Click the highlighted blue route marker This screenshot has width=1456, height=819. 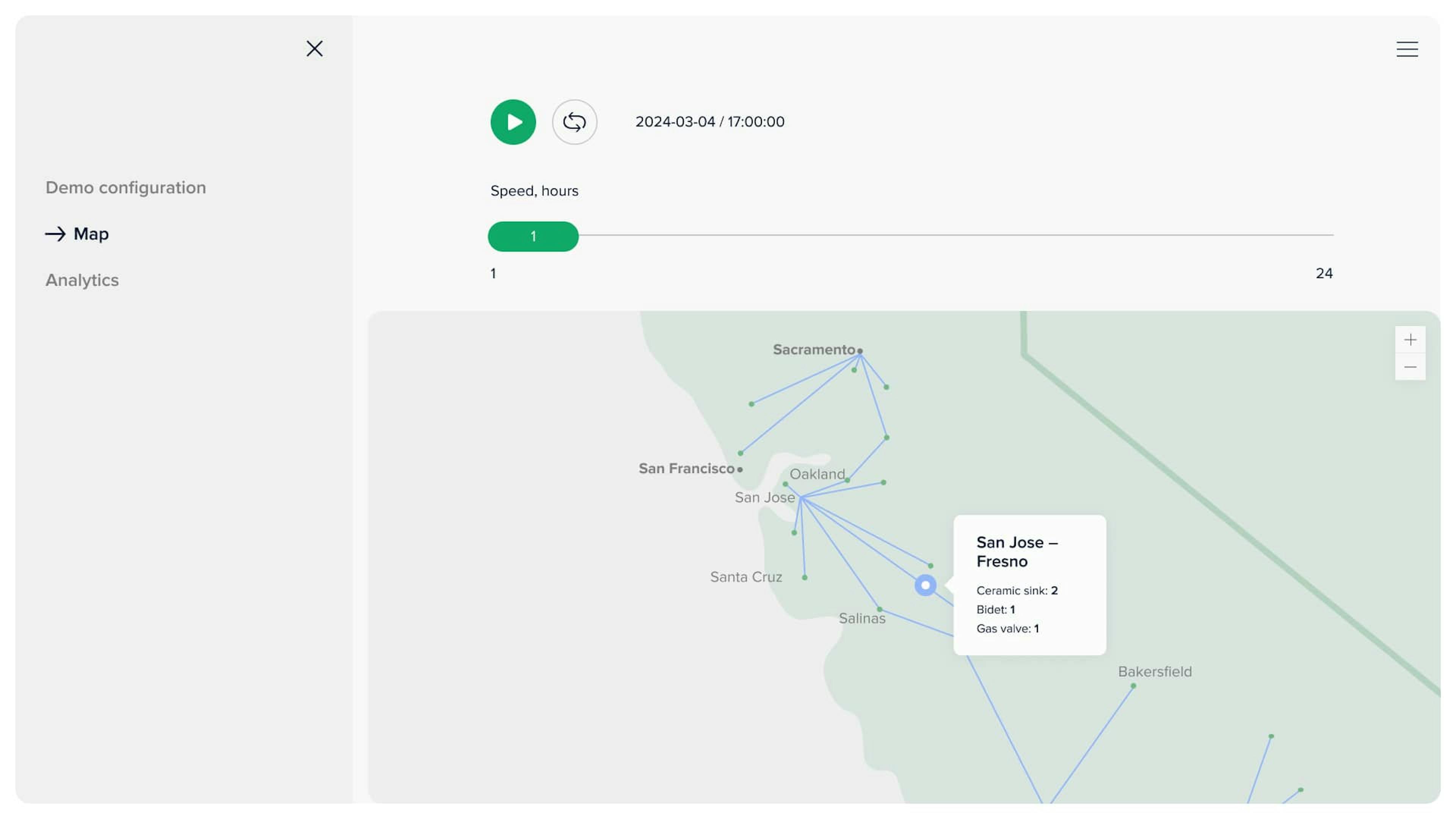coord(925,585)
